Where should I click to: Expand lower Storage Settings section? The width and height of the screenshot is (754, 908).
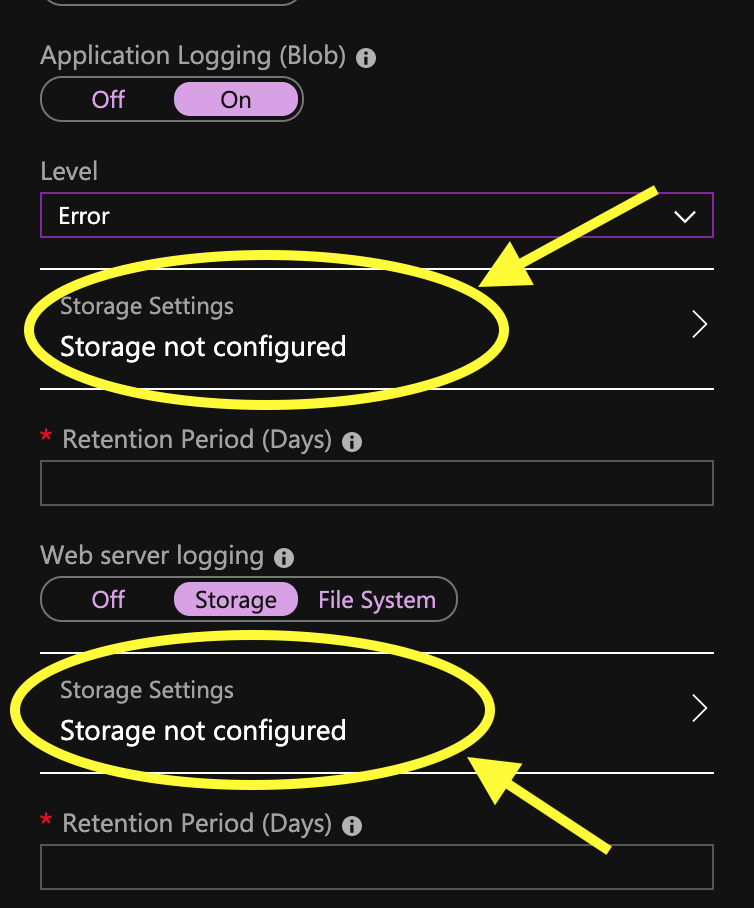[x=377, y=708]
